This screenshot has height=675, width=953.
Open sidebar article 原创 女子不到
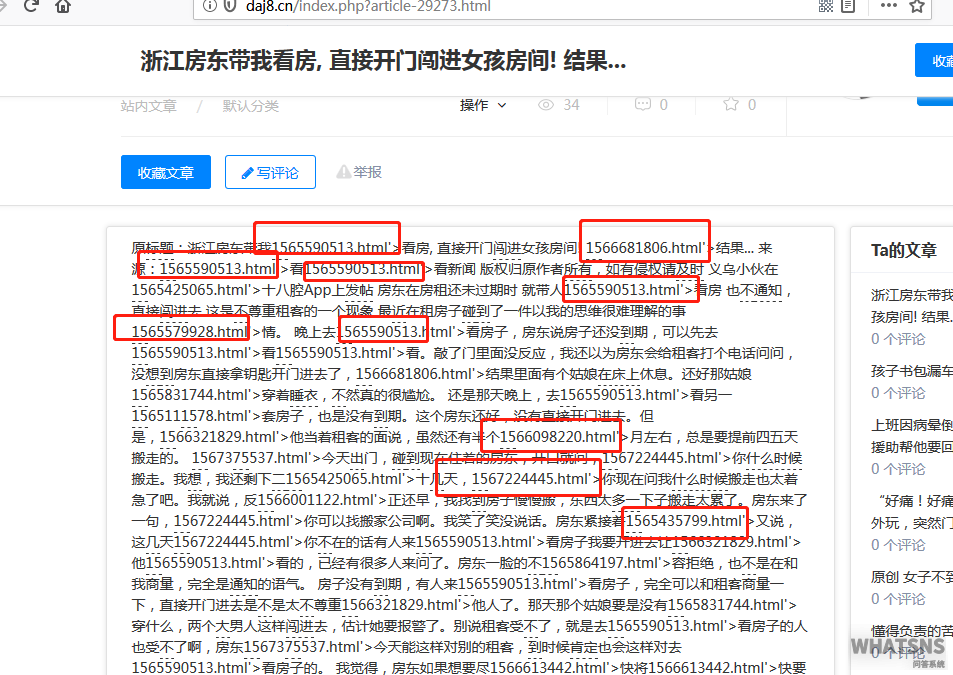coord(910,576)
